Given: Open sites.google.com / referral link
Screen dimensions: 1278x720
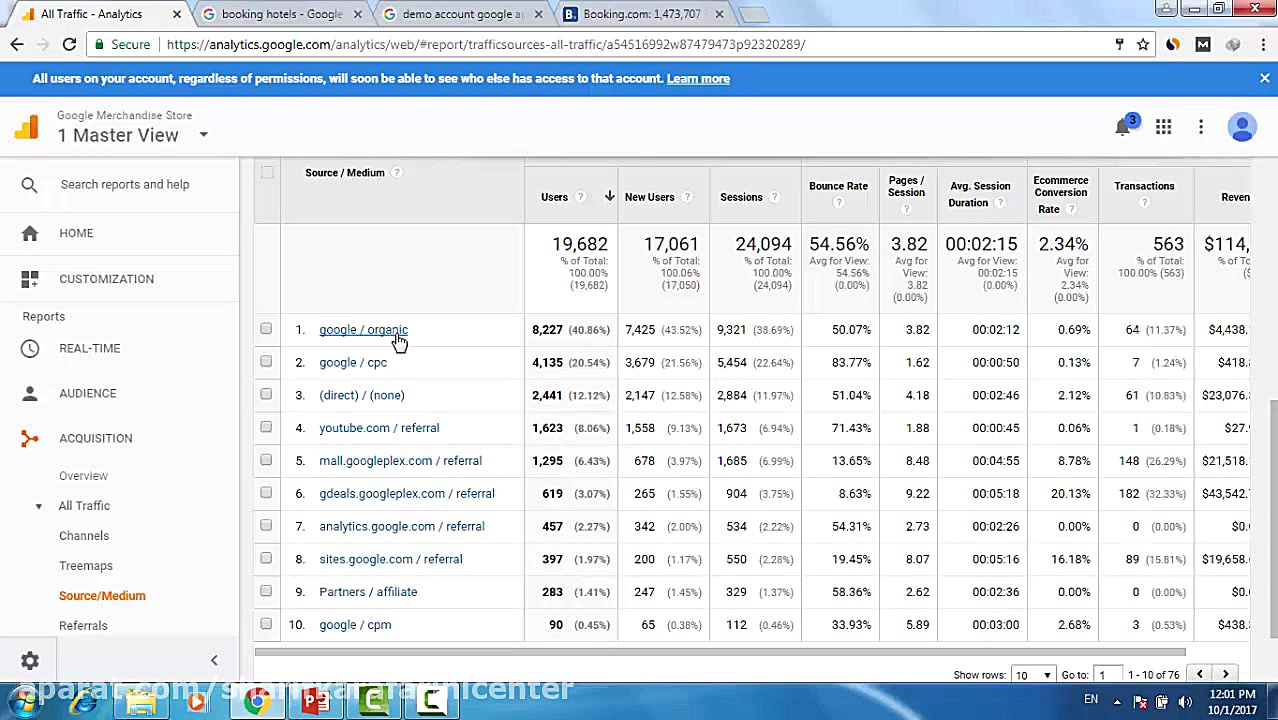Looking at the screenshot, I should (391, 559).
